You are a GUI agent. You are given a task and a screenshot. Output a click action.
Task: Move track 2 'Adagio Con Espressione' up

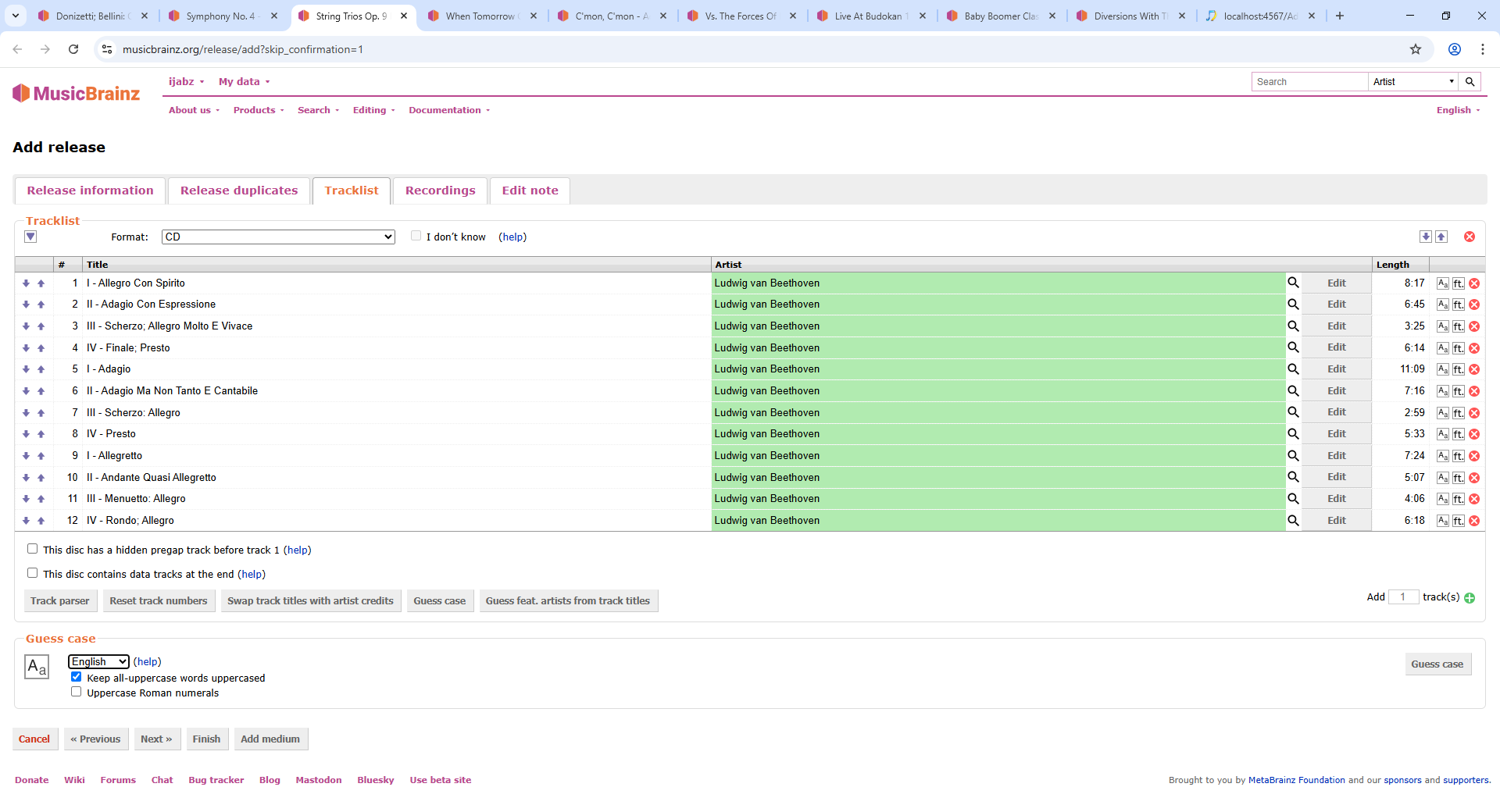(x=41, y=304)
